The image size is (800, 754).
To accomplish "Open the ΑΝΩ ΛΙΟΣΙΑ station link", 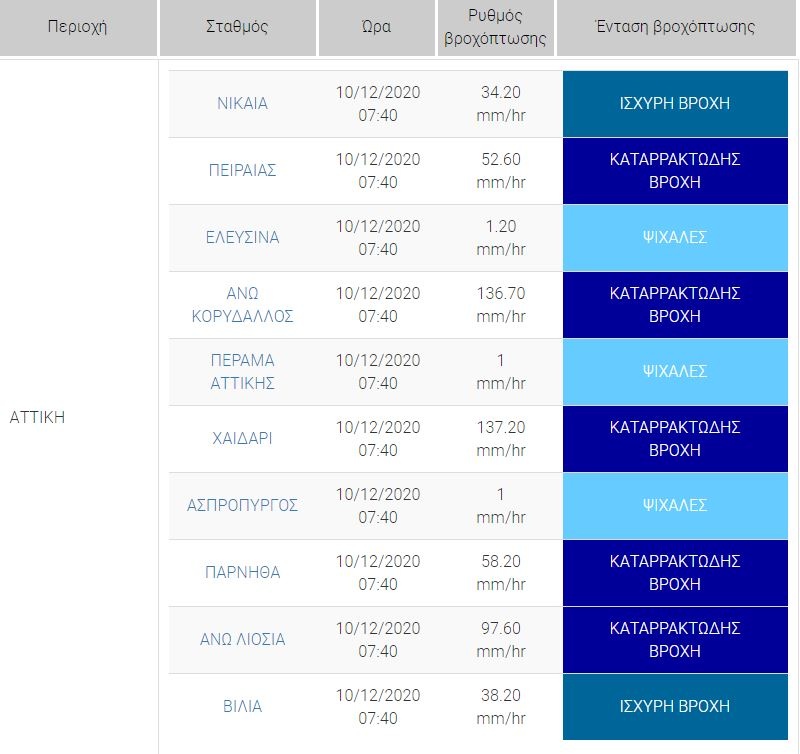I will coord(242,639).
